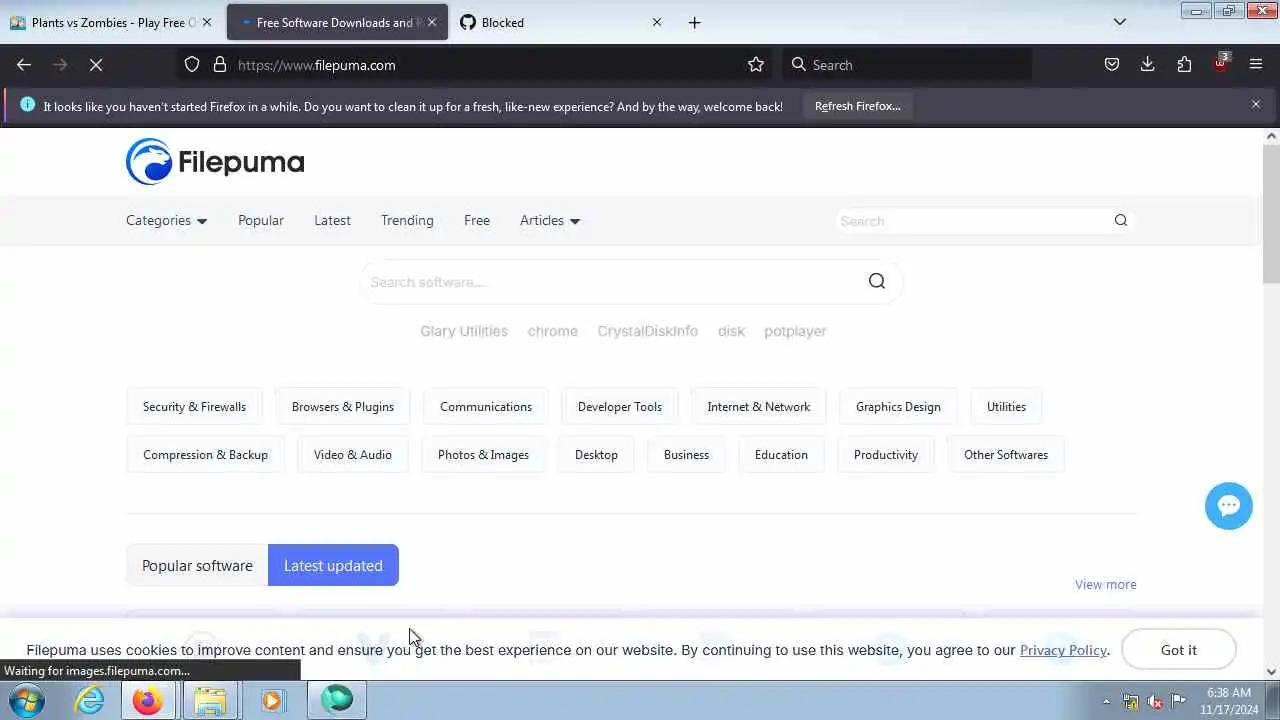1280x720 pixels.
Task: Open the Video & Audio category
Action: 353,454
